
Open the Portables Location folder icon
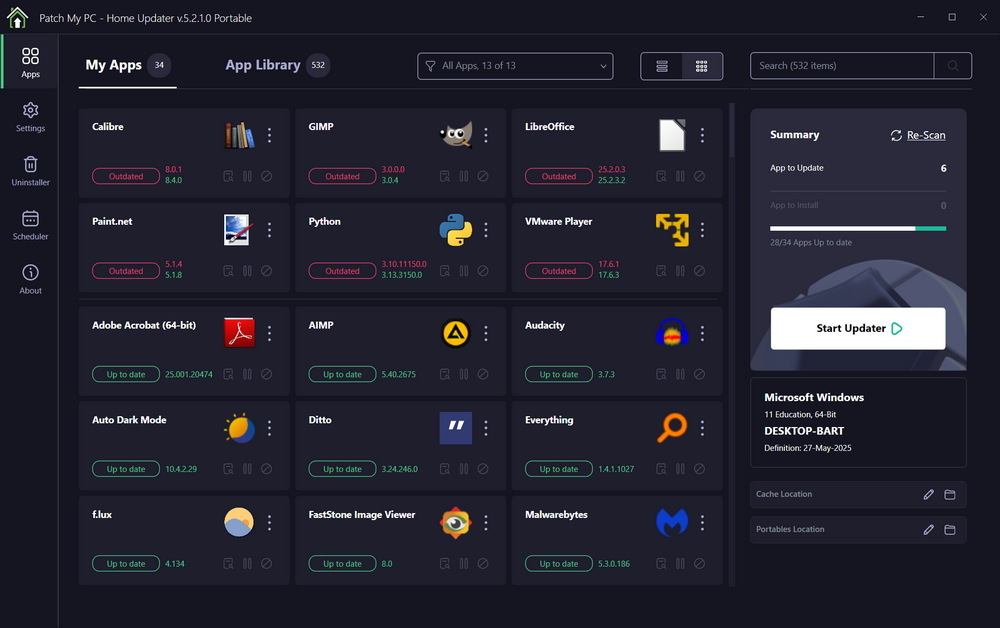950,529
